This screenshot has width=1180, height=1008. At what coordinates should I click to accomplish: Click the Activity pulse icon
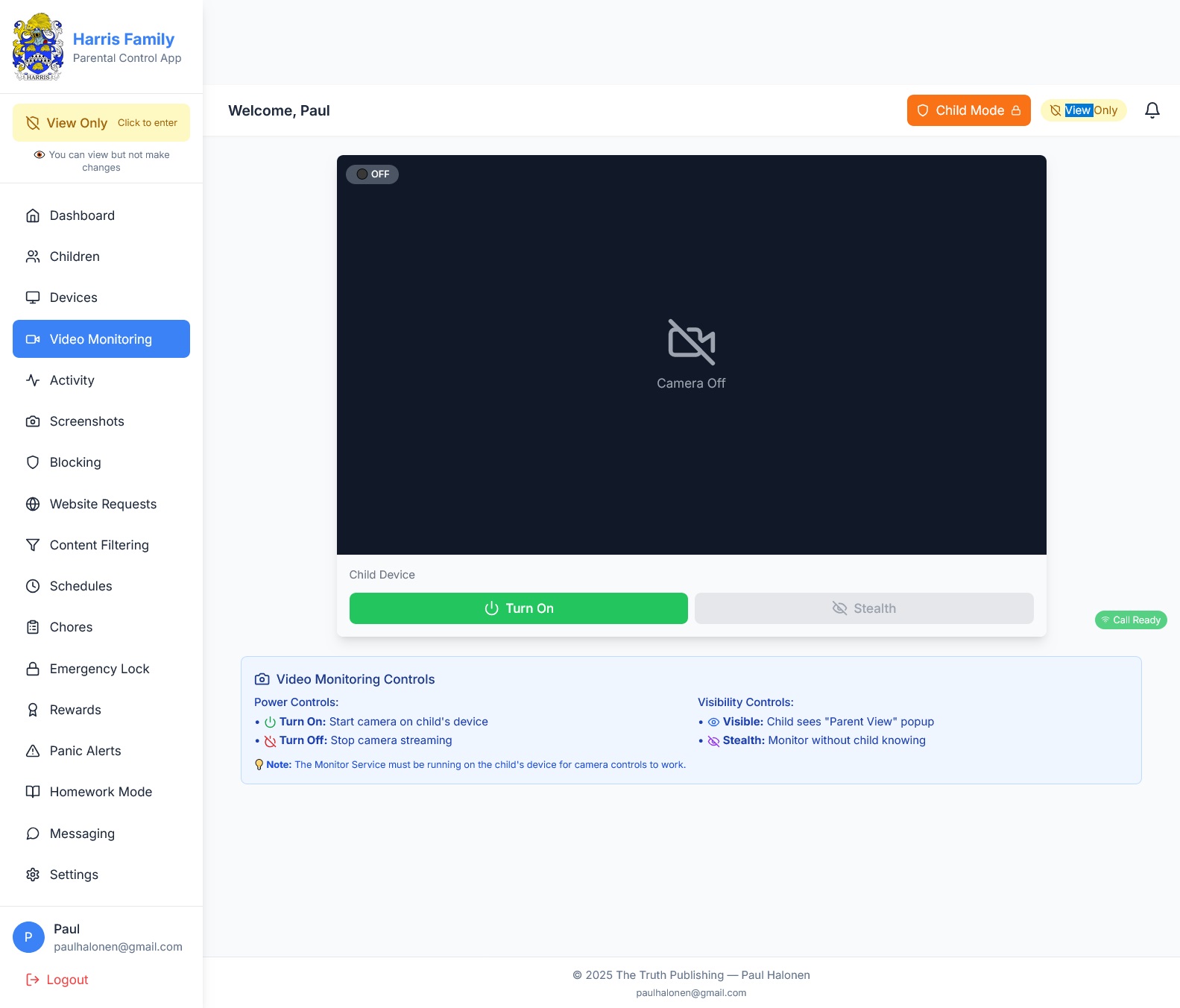tap(33, 380)
